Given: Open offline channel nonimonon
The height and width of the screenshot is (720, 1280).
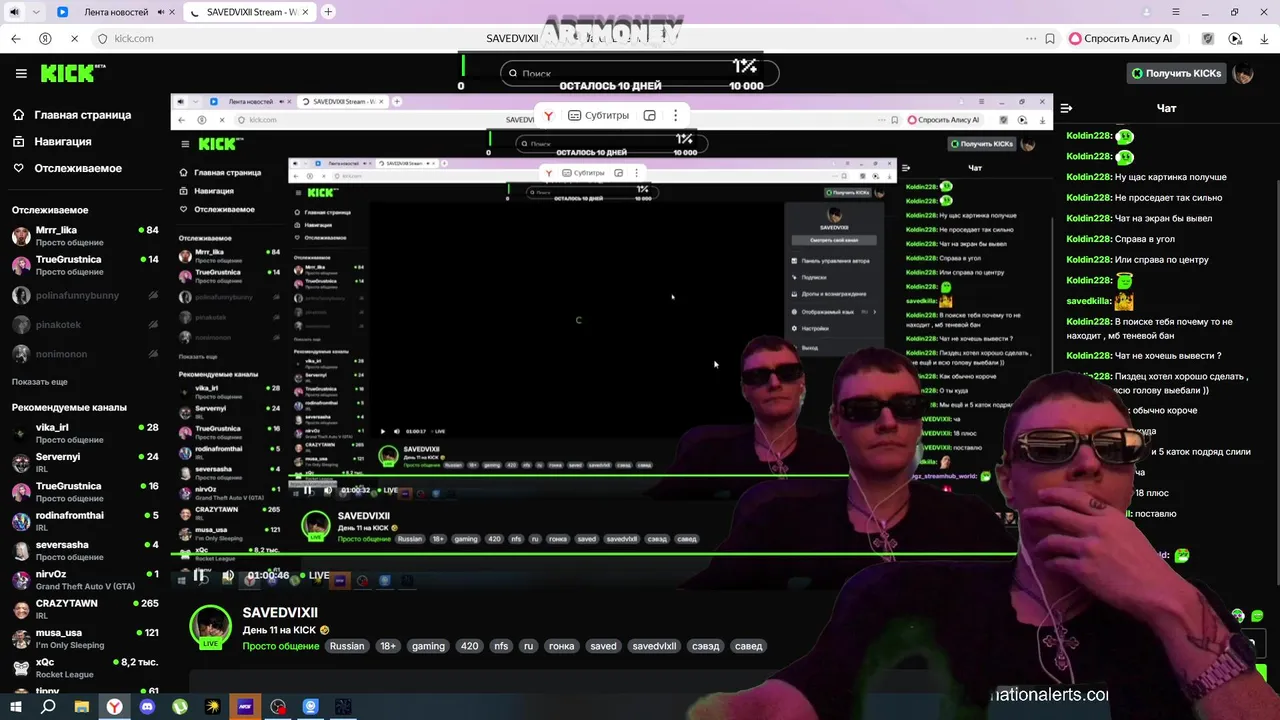Looking at the screenshot, I should coord(85,354).
